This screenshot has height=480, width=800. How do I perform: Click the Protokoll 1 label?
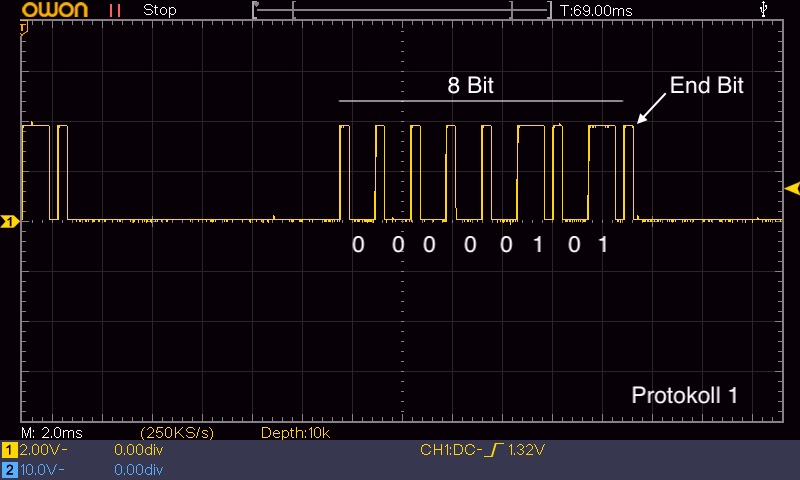685,395
